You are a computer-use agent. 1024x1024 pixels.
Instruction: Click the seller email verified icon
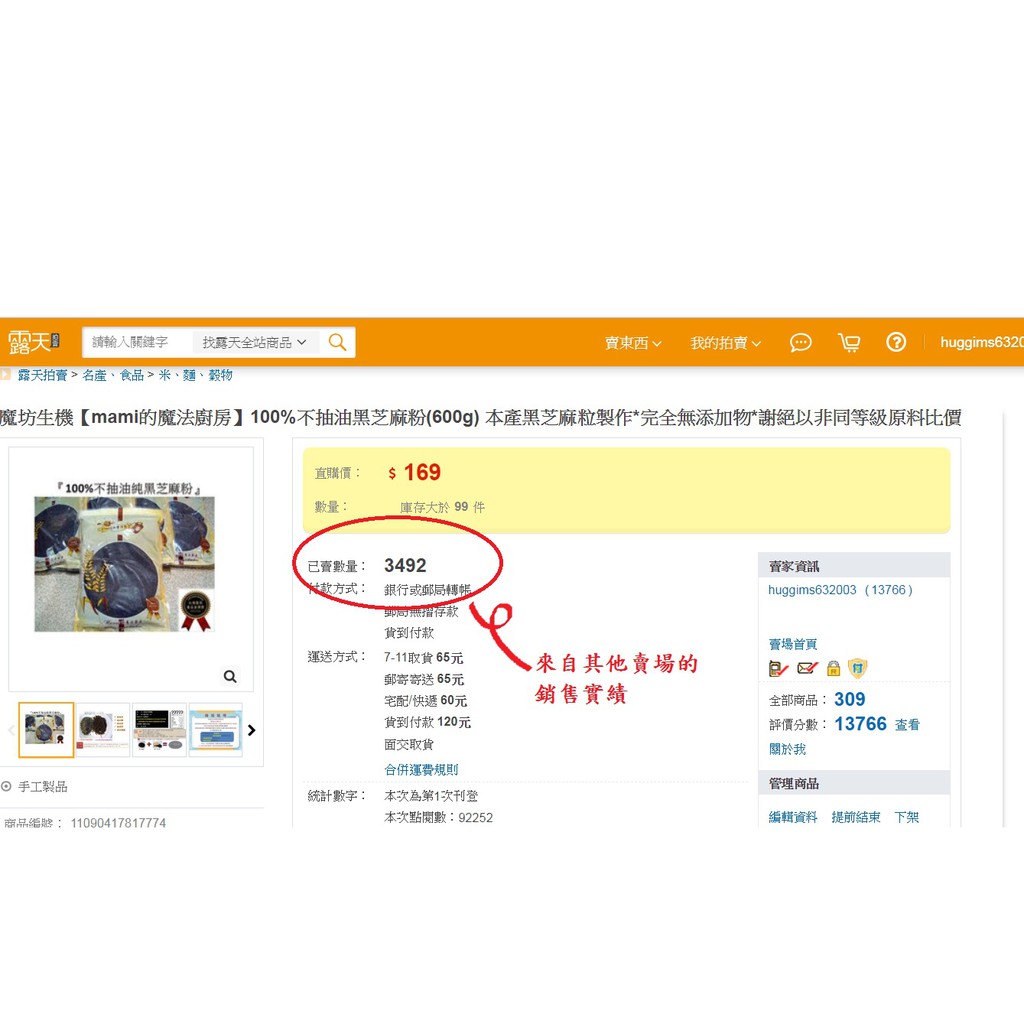pyautogui.click(x=807, y=667)
